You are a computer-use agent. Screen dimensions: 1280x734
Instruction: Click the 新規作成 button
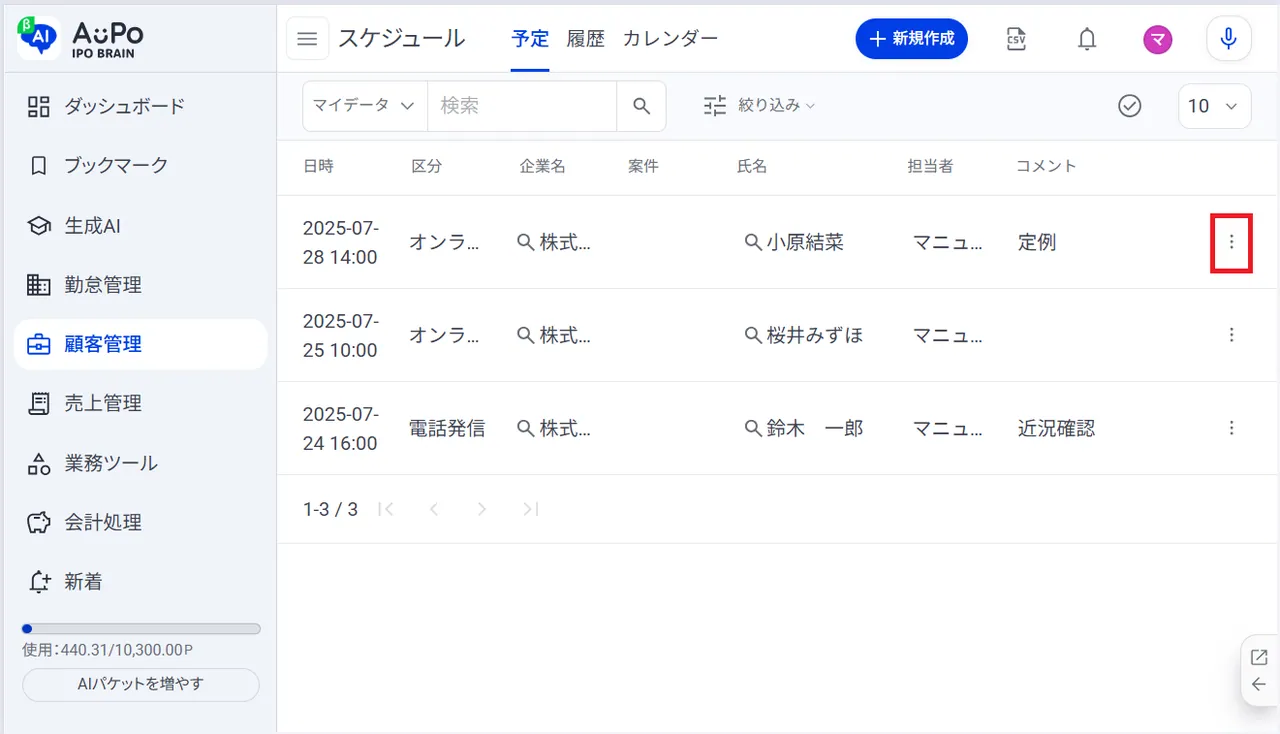911,39
